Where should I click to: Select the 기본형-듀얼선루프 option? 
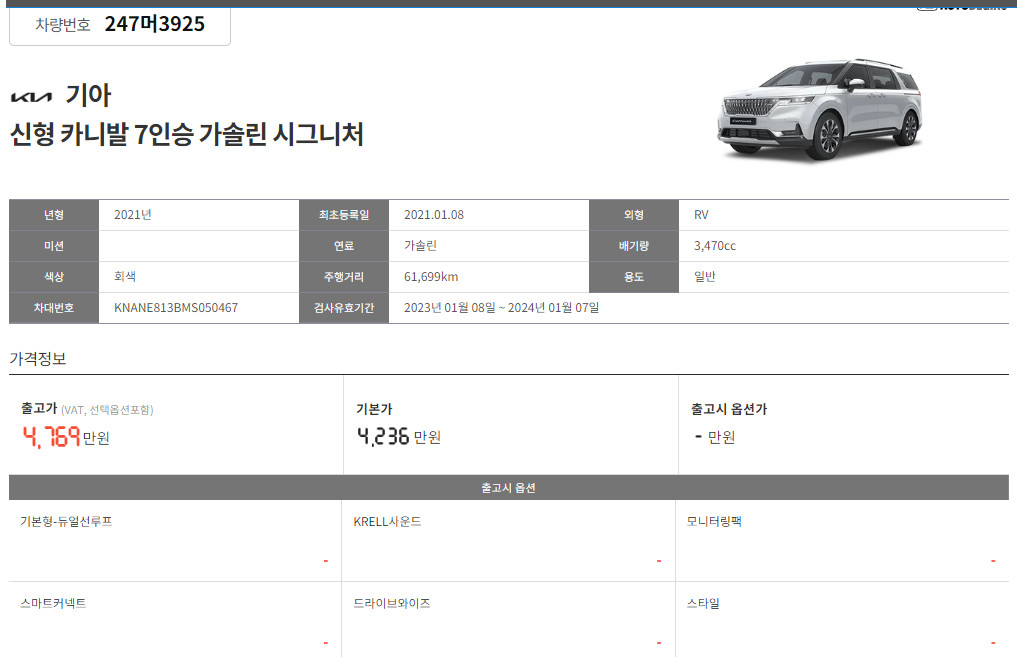pos(66,521)
